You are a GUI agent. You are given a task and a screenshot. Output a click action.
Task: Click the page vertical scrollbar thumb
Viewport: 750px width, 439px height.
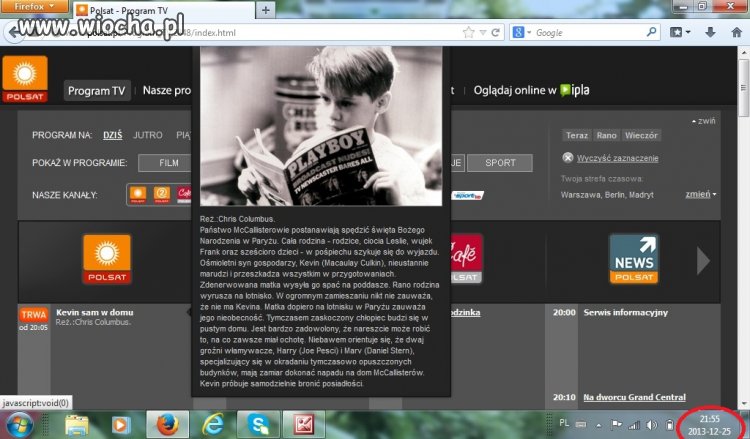(x=743, y=87)
